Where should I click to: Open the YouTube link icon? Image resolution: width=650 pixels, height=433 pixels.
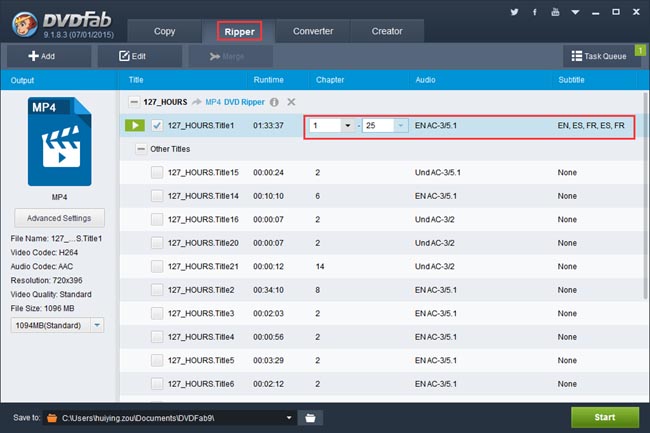555,12
